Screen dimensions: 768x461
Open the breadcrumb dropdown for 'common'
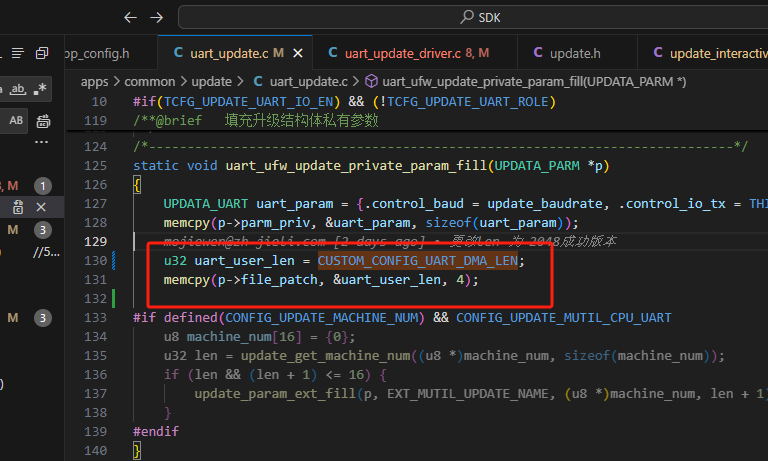(x=149, y=81)
